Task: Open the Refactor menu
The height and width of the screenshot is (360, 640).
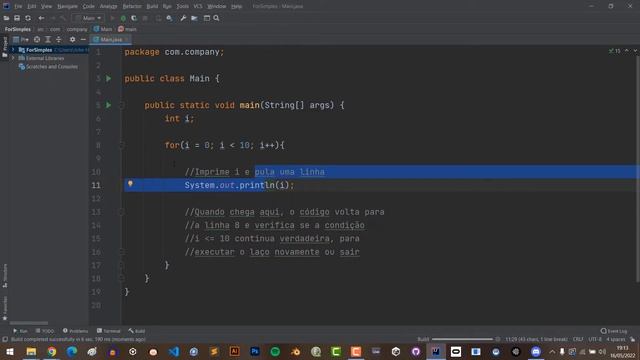Action: click(x=132, y=6)
